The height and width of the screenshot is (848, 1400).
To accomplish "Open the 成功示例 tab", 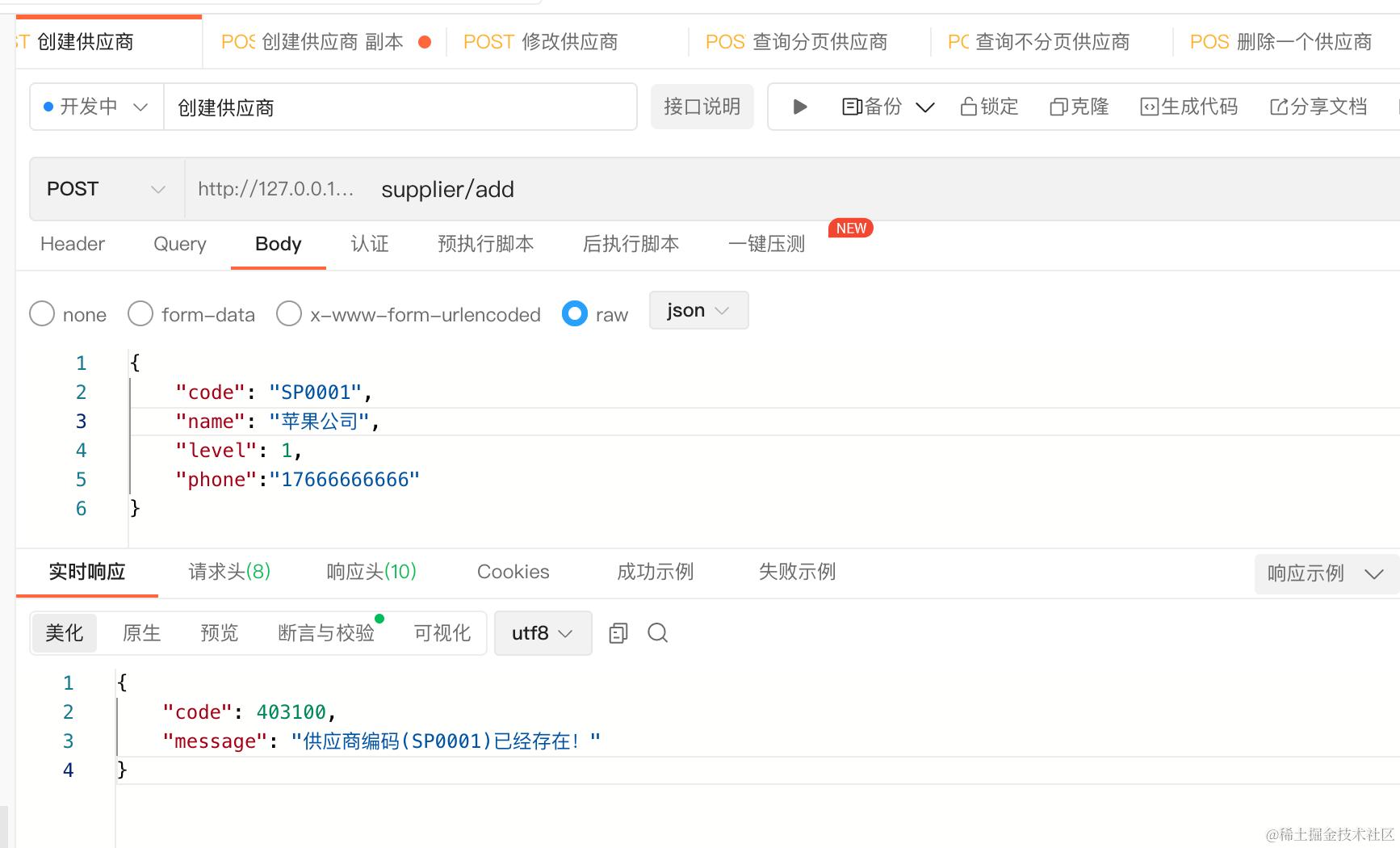I will coord(656,572).
